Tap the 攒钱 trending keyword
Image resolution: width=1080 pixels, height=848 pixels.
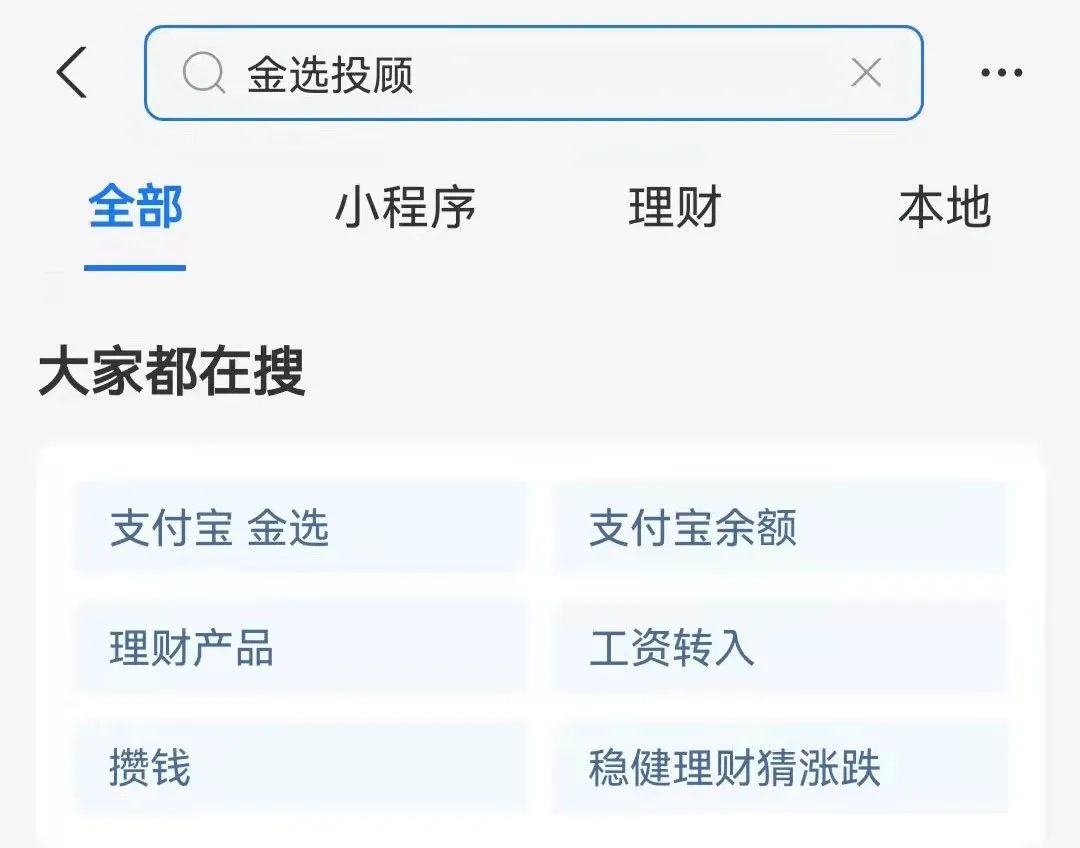click(x=300, y=768)
